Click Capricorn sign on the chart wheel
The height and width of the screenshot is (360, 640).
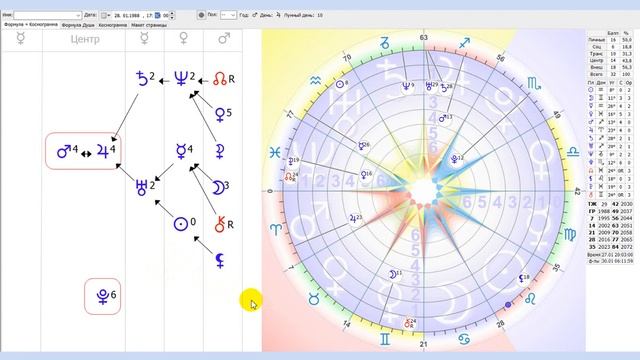point(384,43)
